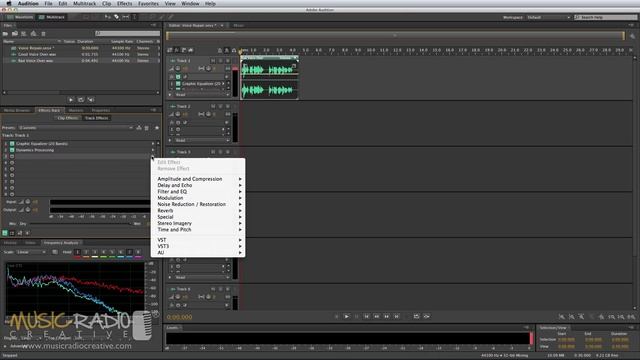Open the Effects menu in menu bar

point(124,4)
